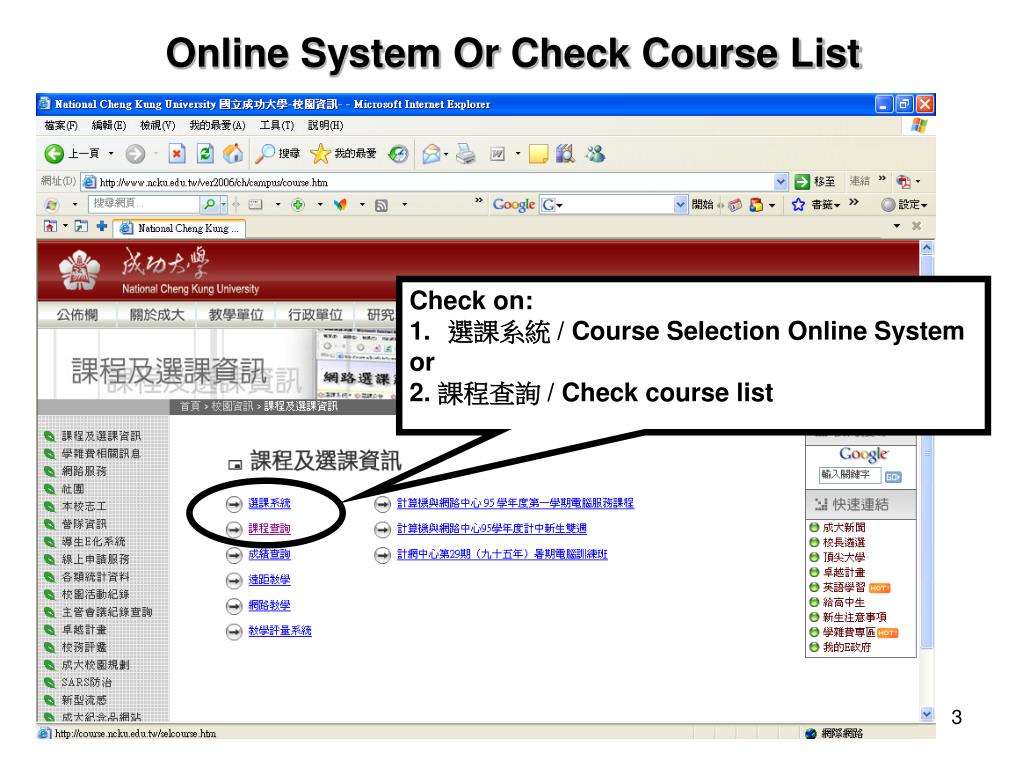Click the yellow note Discuss icon

point(538,154)
